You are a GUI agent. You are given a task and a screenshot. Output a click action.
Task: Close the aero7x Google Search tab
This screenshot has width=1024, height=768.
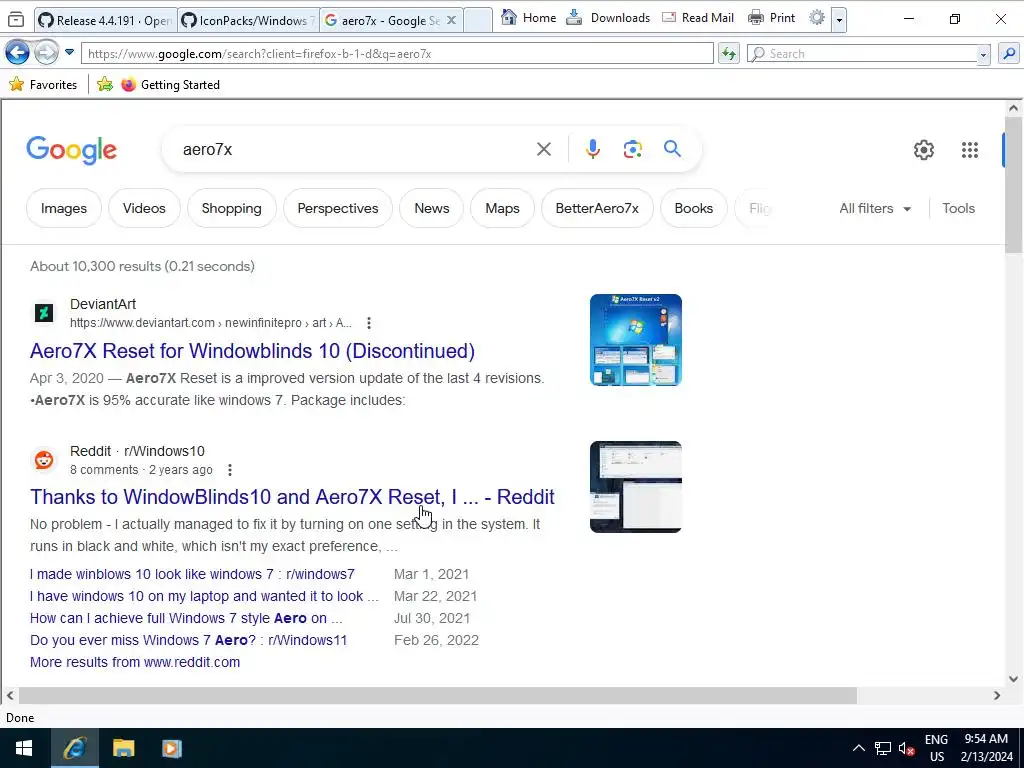pyautogui.click(x=451, y=20)
